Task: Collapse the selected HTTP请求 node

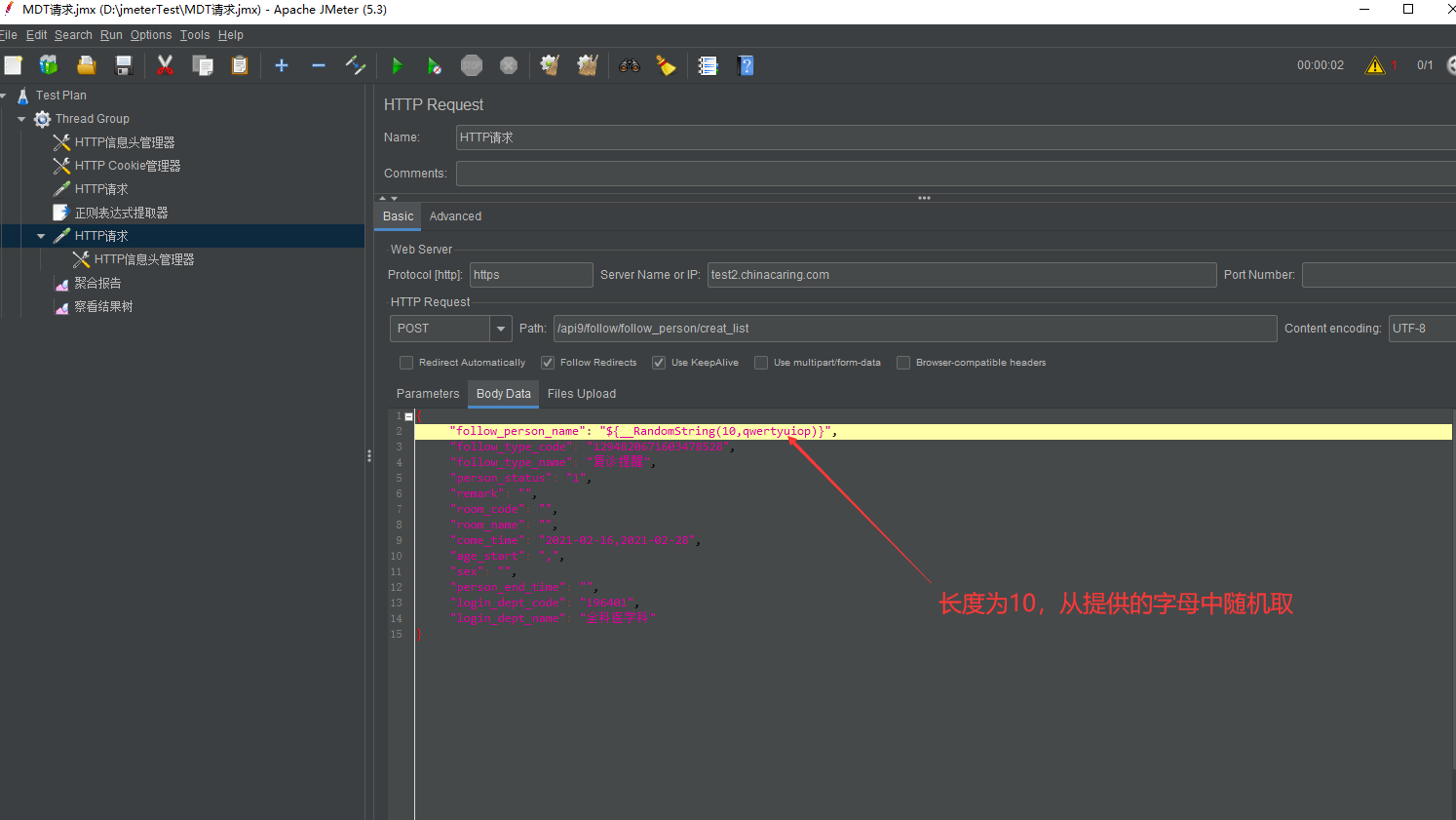Action: [41, 236]
